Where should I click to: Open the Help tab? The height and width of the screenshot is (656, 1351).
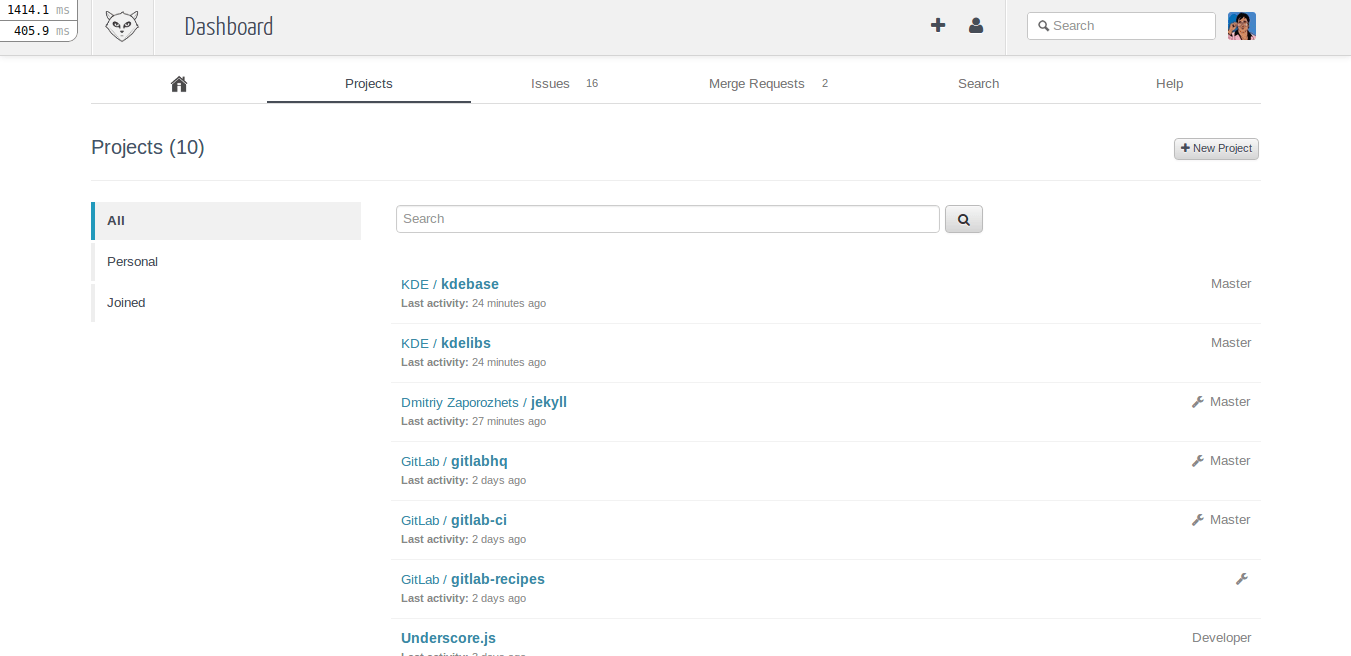pos(1169,84)
